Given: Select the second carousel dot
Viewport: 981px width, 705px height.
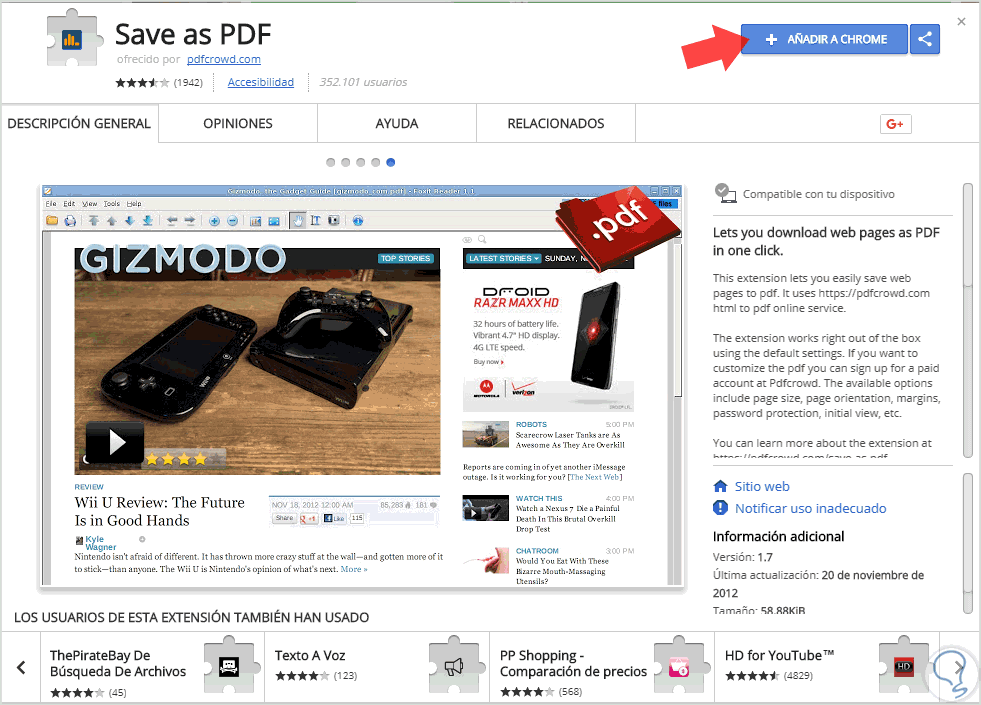Looking at the screenshot, I should [x=346, y=163].
